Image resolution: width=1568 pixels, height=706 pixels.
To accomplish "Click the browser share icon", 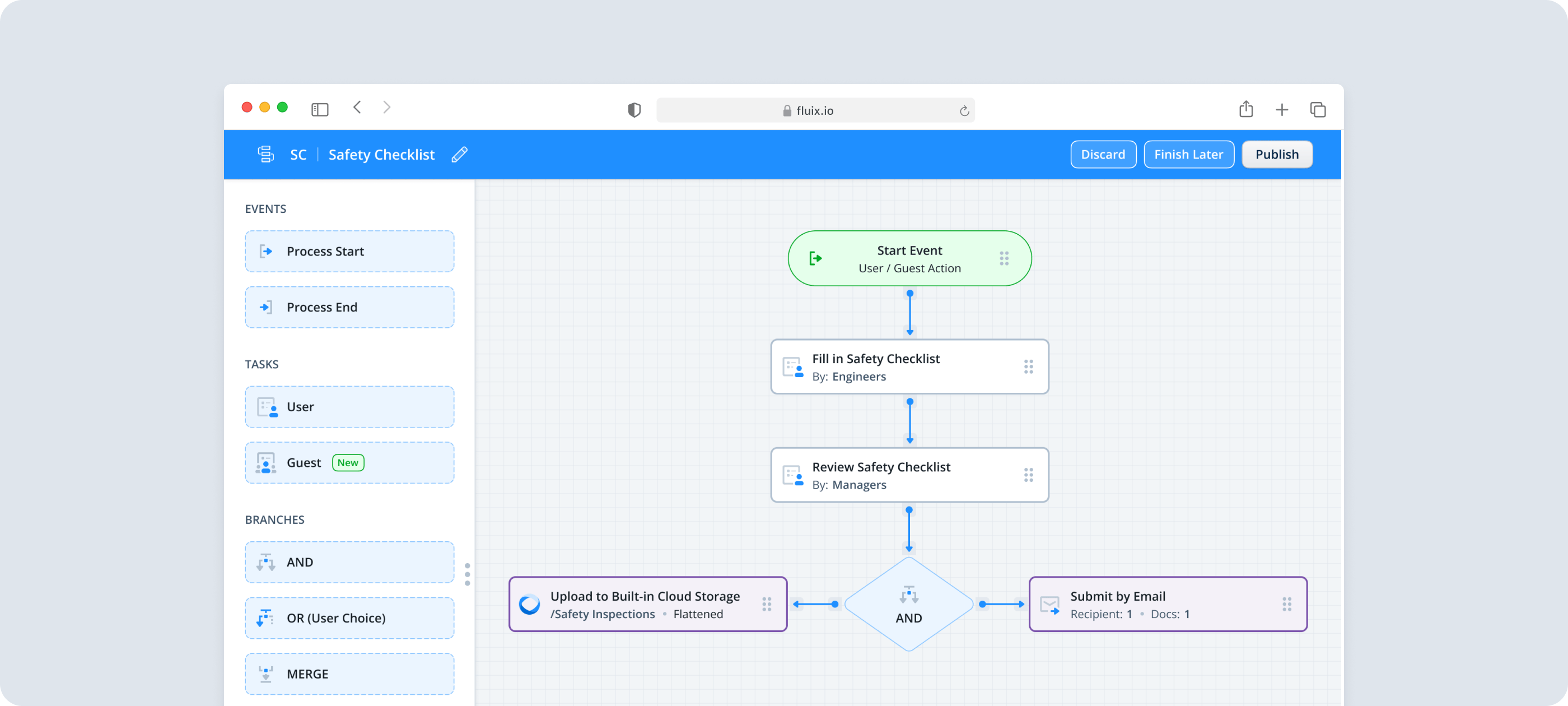I will pos(1246,110).
